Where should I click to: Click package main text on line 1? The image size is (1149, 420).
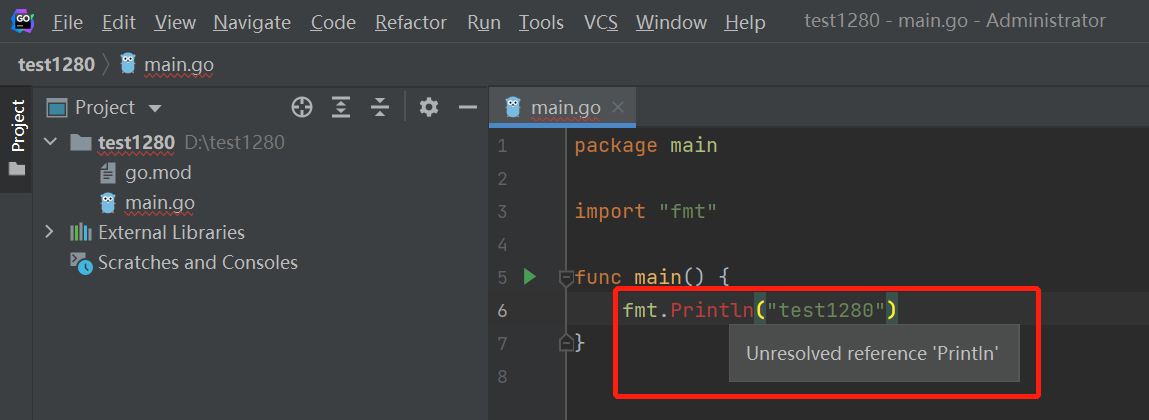click(x=646, y=146)
